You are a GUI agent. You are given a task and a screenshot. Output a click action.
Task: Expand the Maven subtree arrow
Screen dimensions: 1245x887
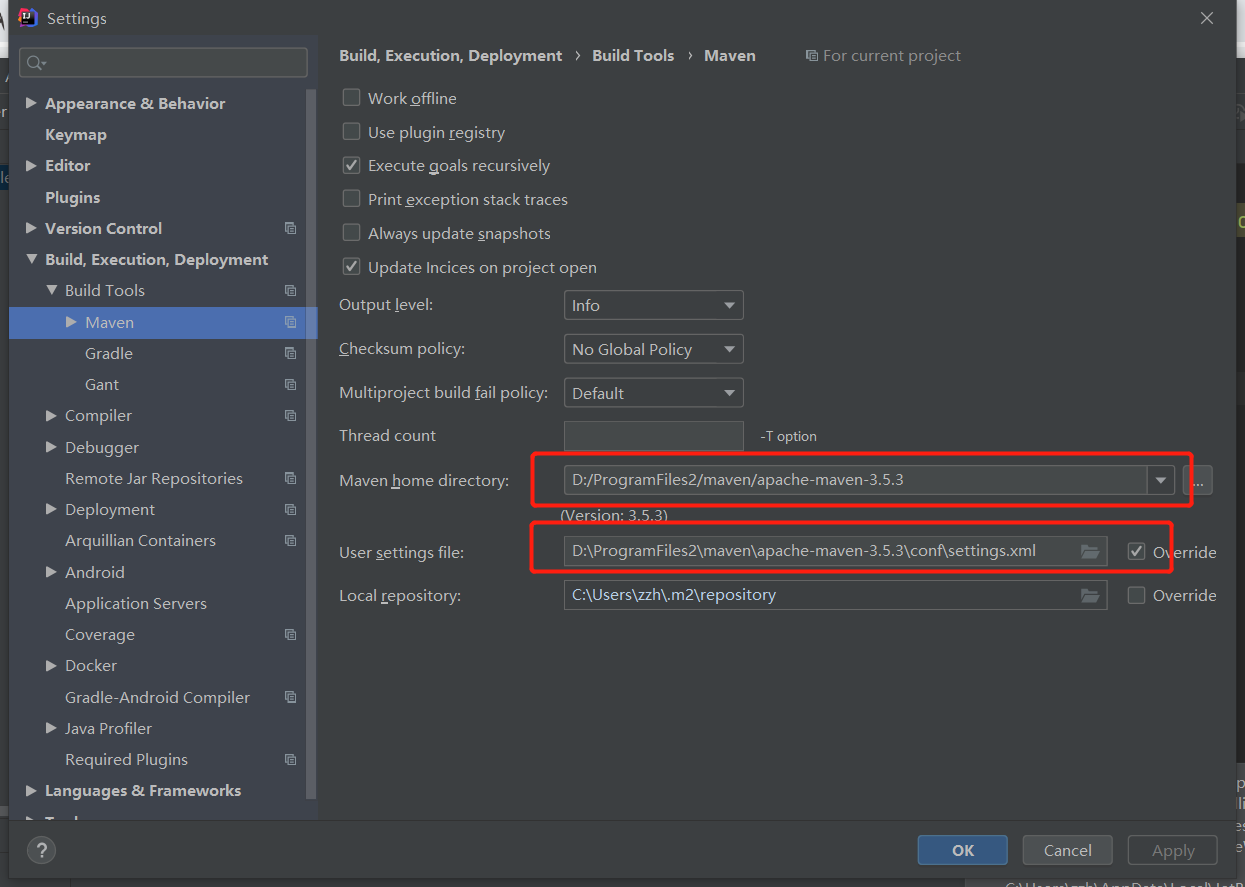click(x=71, y=322)
